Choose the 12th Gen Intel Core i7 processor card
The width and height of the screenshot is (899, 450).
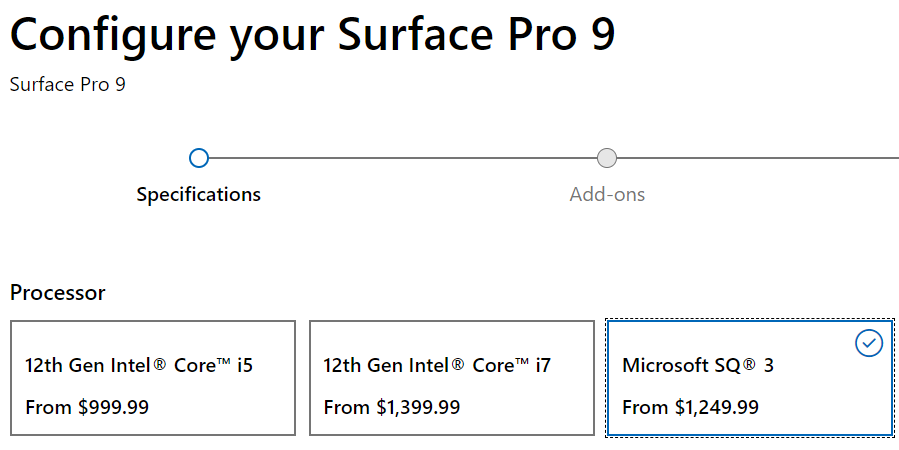click(x=451, y=378)
